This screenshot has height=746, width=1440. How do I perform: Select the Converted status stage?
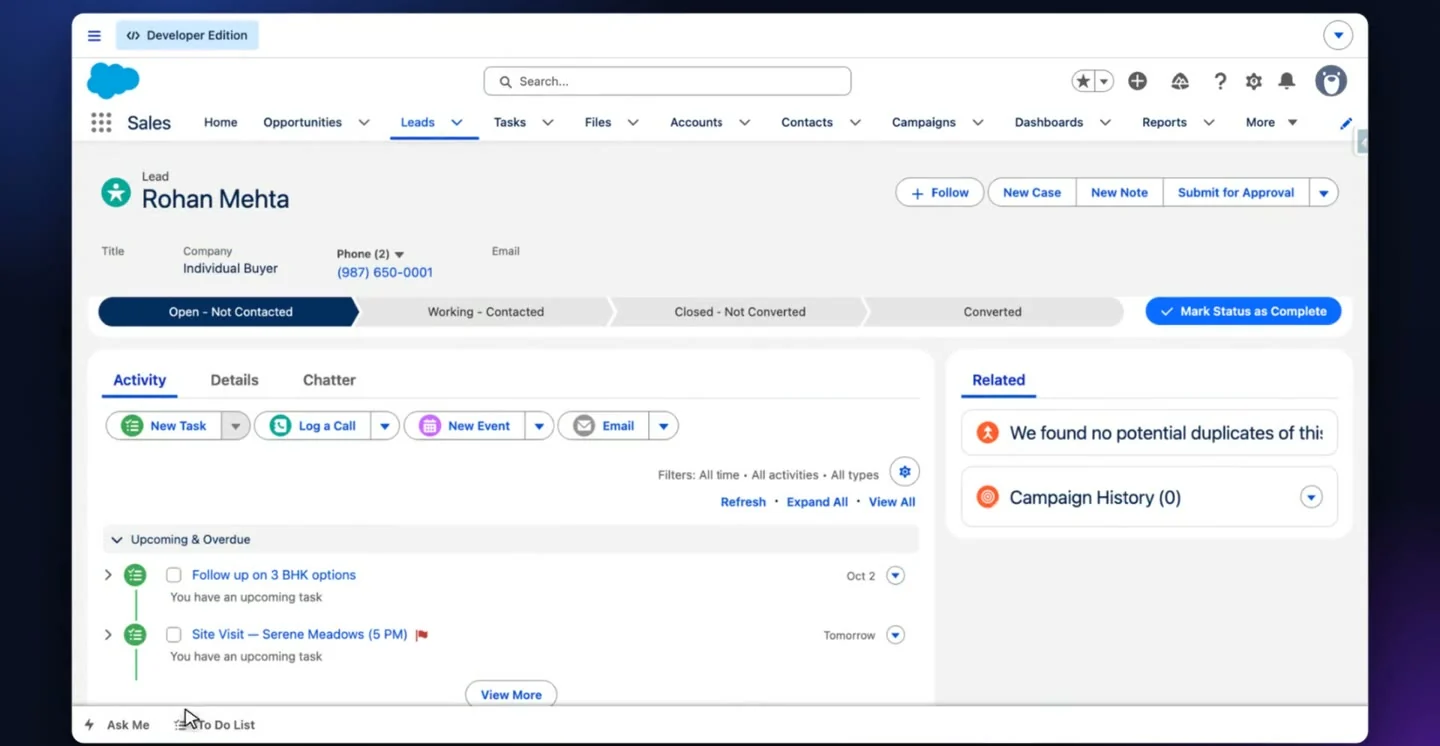pyautogui.click(x=992, y=312)
